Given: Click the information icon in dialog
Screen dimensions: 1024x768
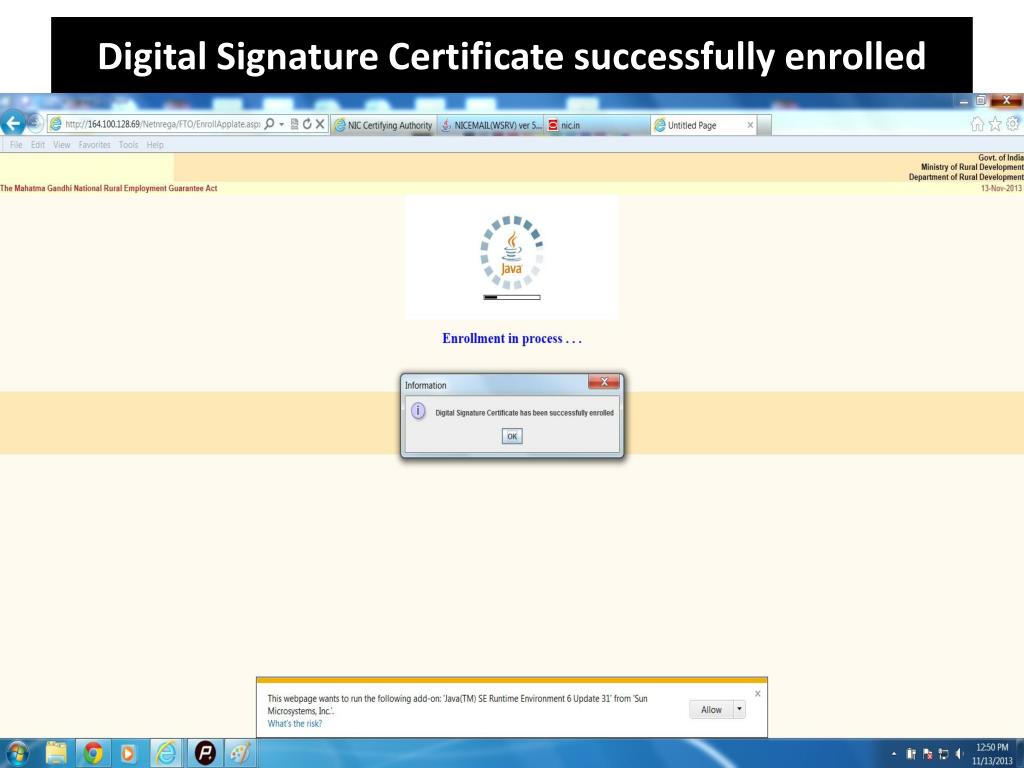Looking at the screenshot, I should [x=418, y=411].
